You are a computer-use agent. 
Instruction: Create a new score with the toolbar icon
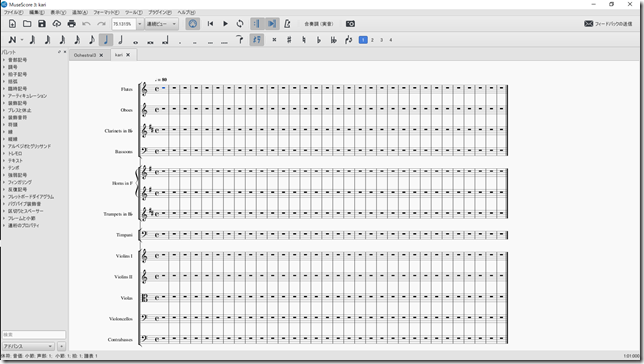tap(12, 24)
